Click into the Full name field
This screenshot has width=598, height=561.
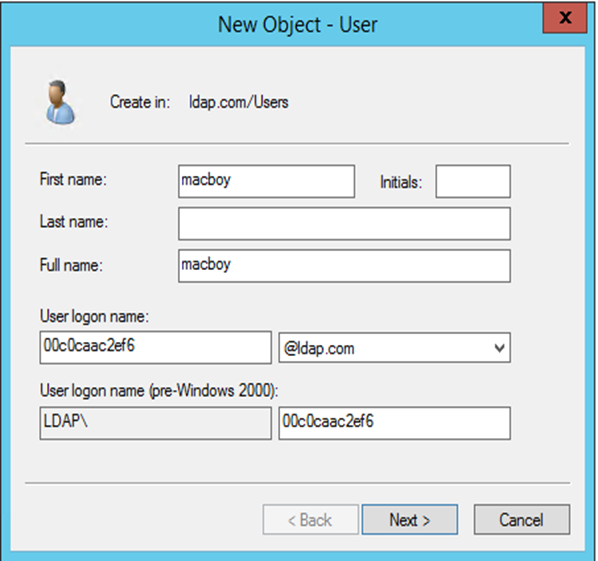pos(344,266)
